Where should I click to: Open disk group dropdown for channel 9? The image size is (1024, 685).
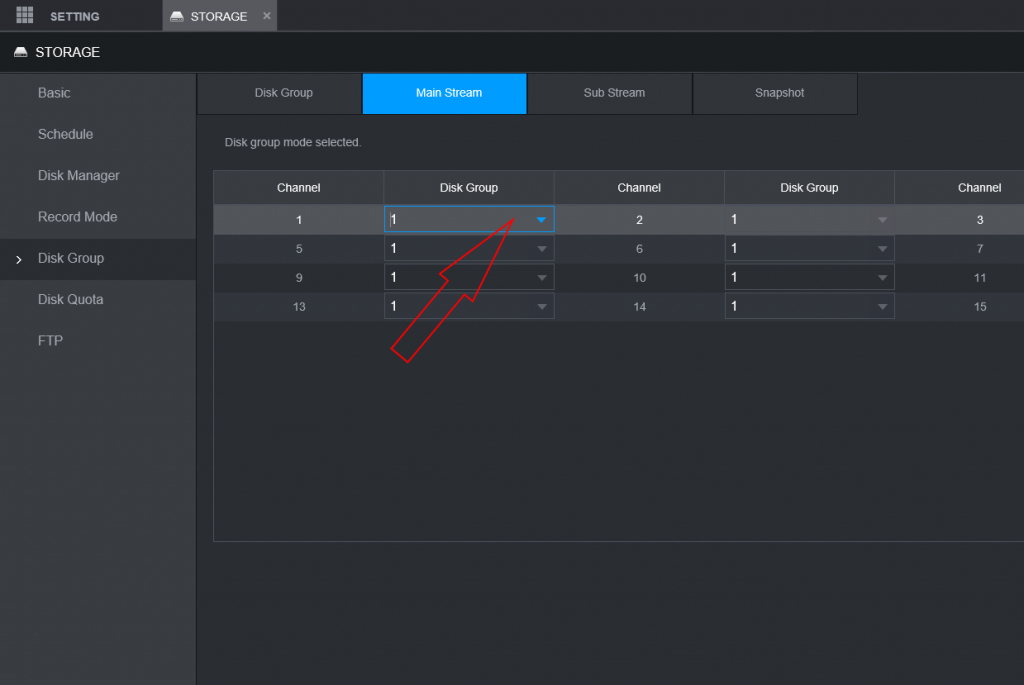coord(541,277)
